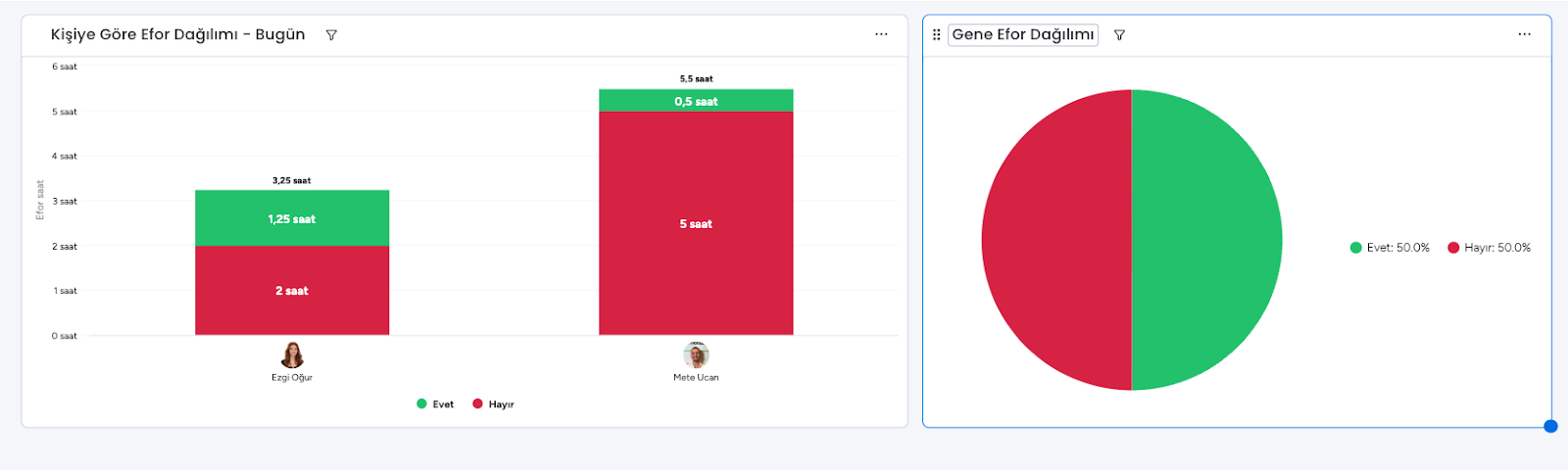Toggle Hayır series in bar chart legend
1568x470 pixels.
tap(493, 403)
